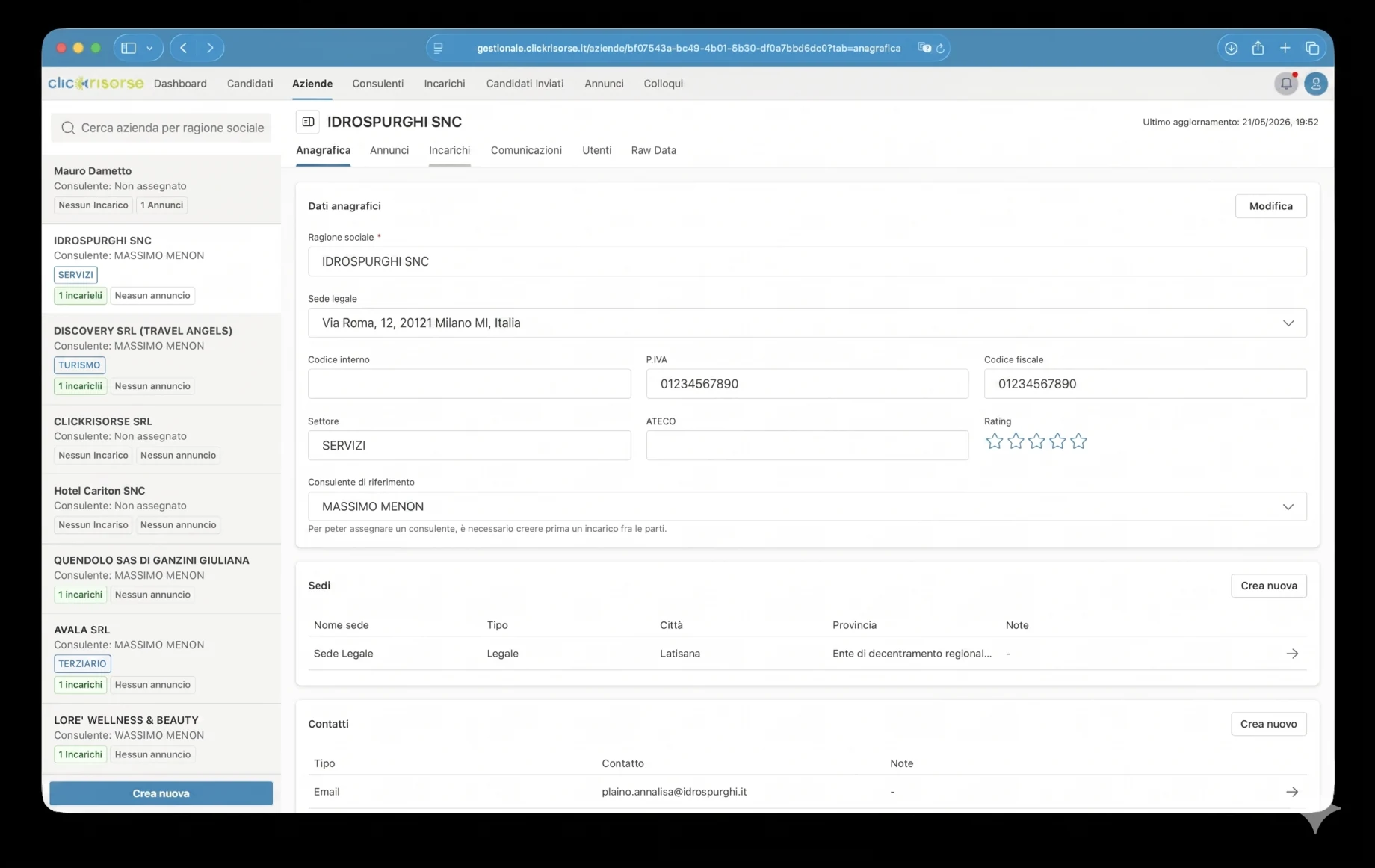
Task: Open the Consulenti menu
Action: [377, 84]
